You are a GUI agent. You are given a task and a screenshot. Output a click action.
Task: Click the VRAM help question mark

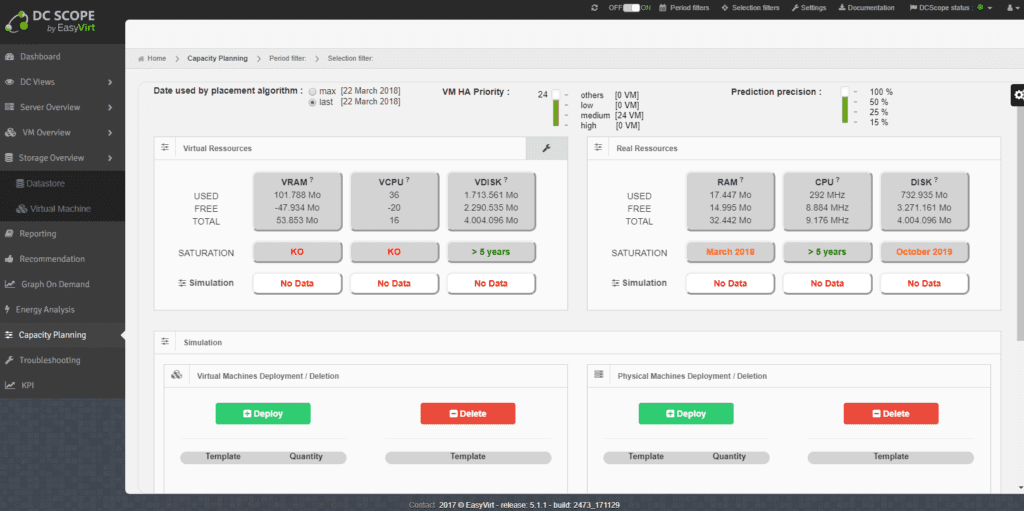point(311,179)
